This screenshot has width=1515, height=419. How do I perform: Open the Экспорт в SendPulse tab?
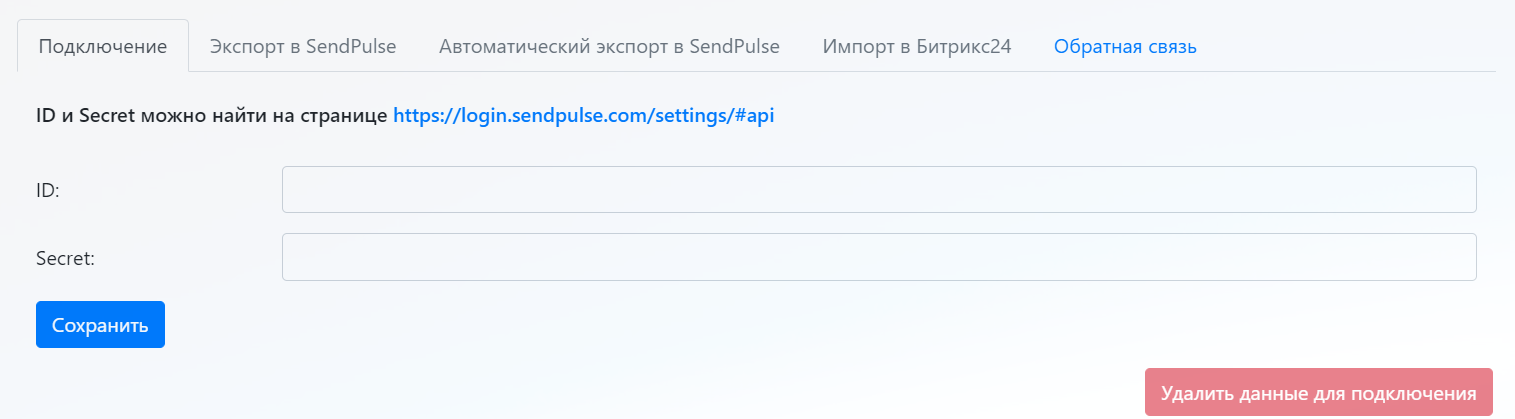pos(303,46)
